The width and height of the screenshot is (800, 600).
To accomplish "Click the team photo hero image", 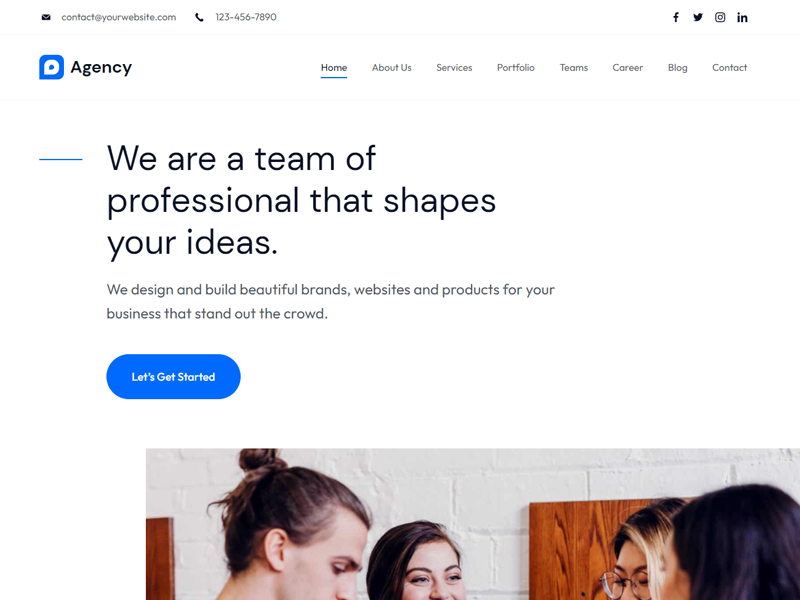I will point(473,524).
